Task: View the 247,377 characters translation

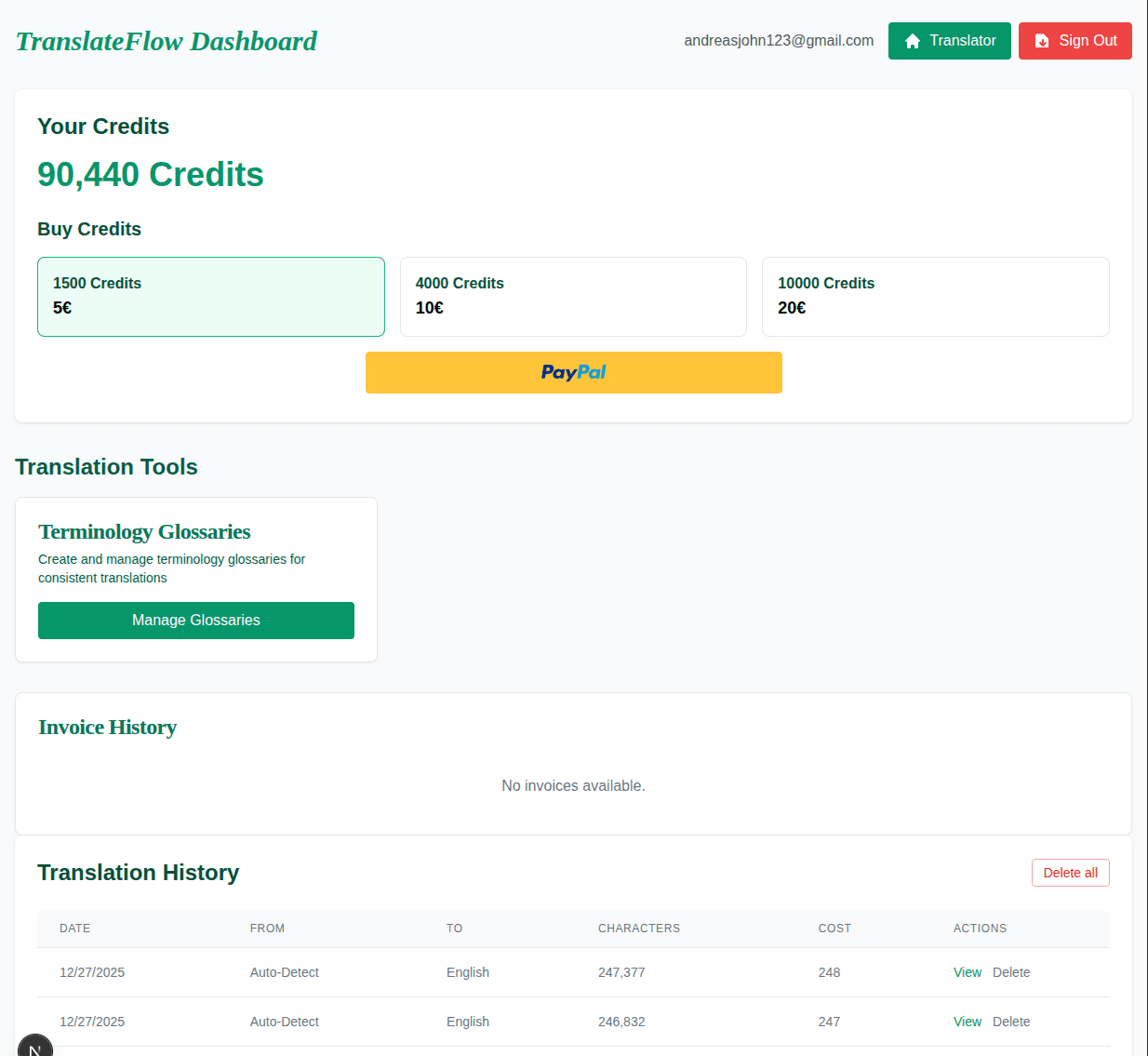Action: click(x=968, y=972)
